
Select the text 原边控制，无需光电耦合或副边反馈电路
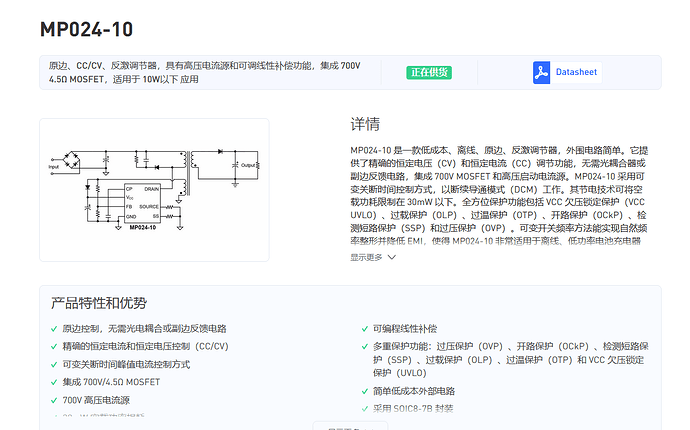point(144,329)
